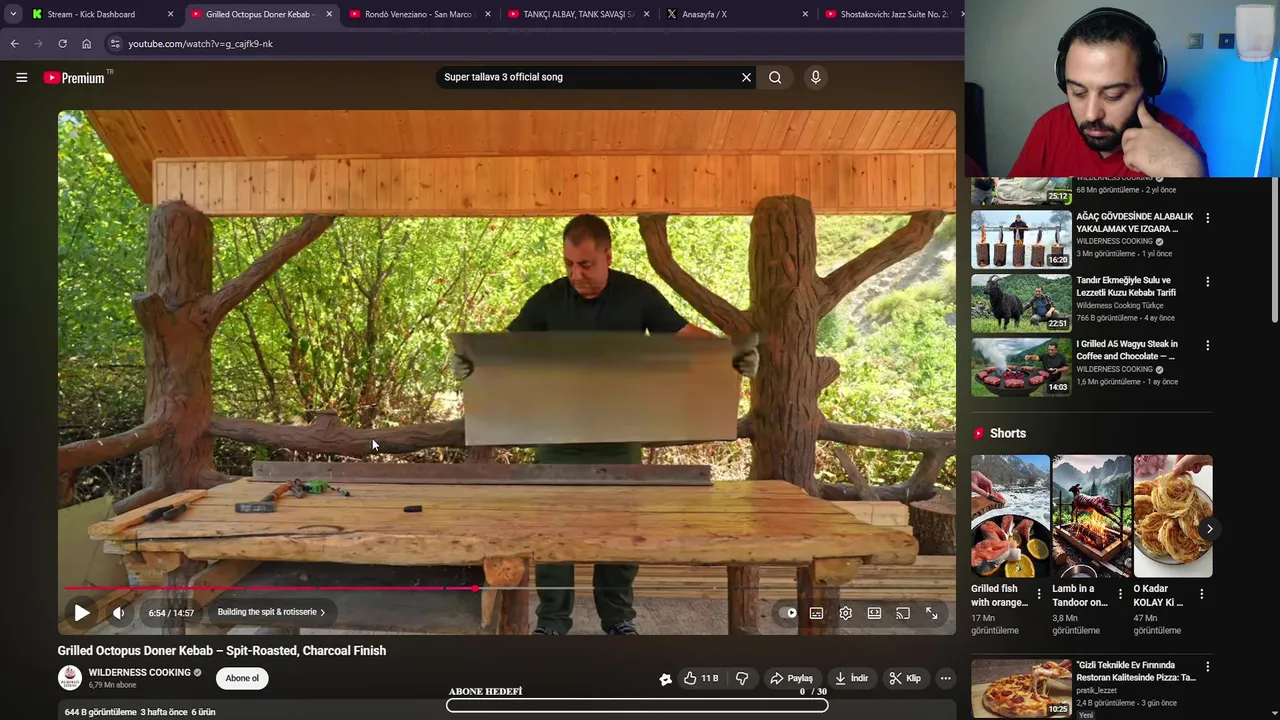Open the player settings gear
The height and width of the screenshot is (720, 1280).
point(846,613)
